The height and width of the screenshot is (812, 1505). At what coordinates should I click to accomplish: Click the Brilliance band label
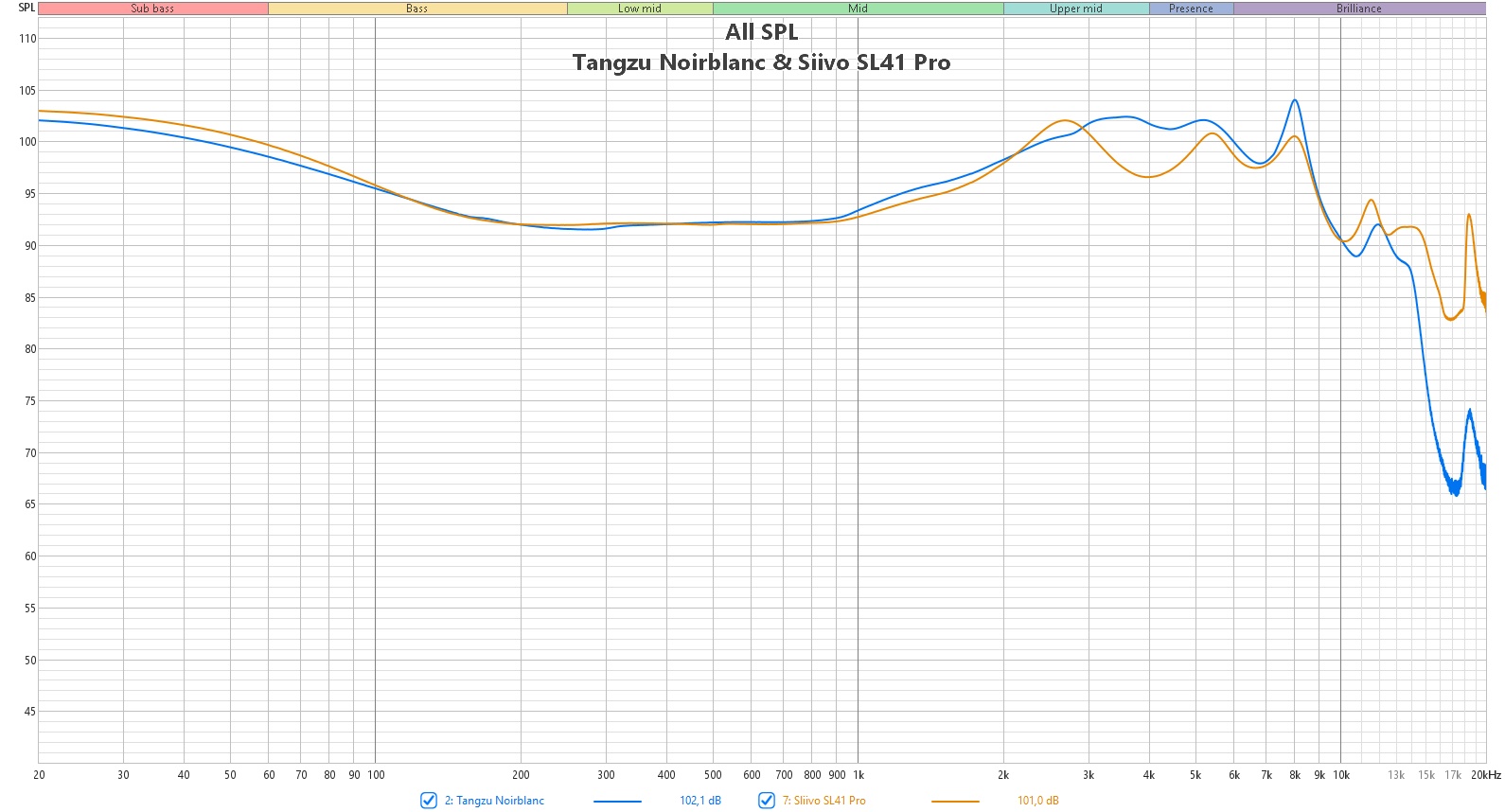click(x=1359, y=9)
